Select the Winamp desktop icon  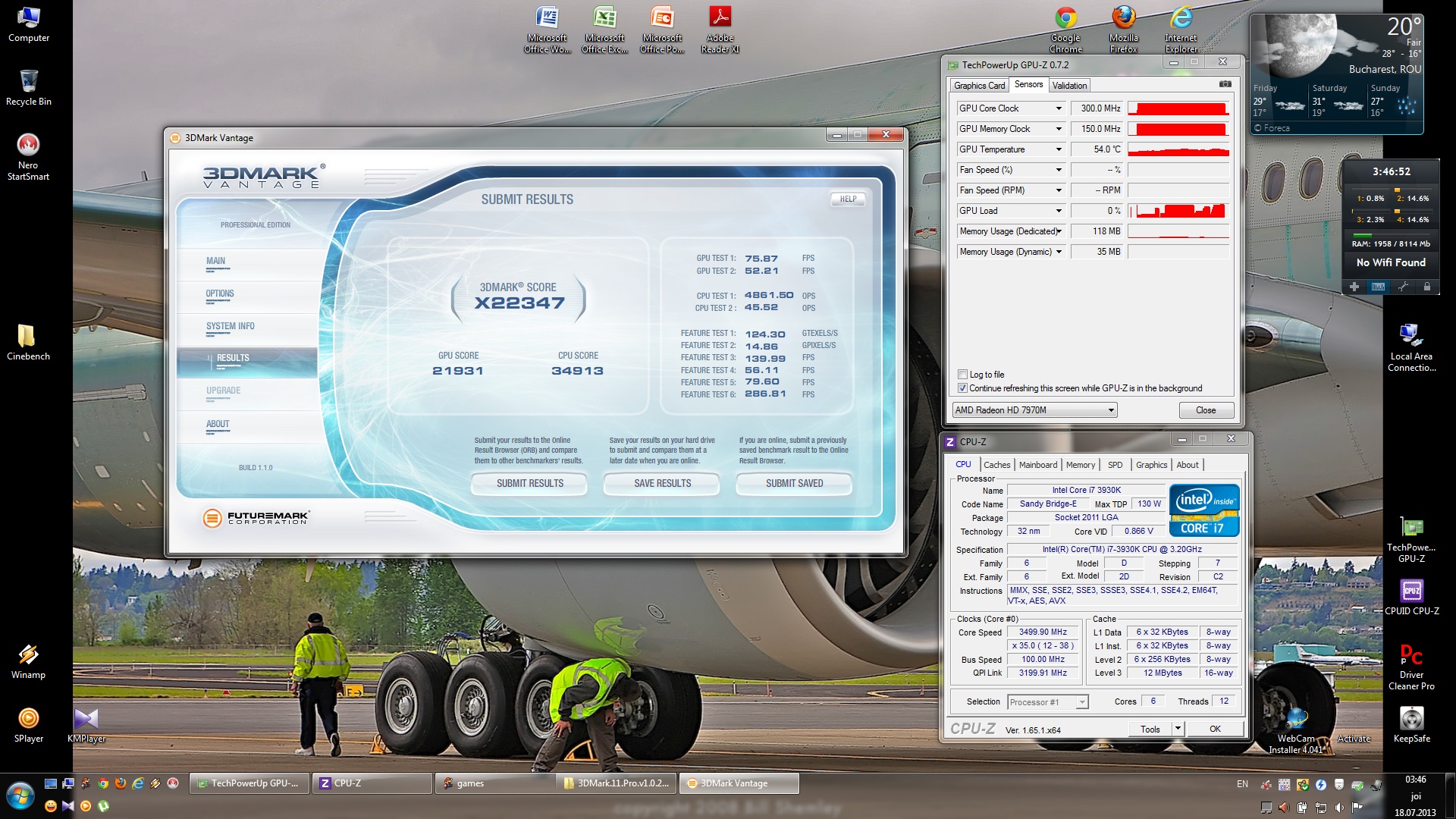tap(28, 661)
